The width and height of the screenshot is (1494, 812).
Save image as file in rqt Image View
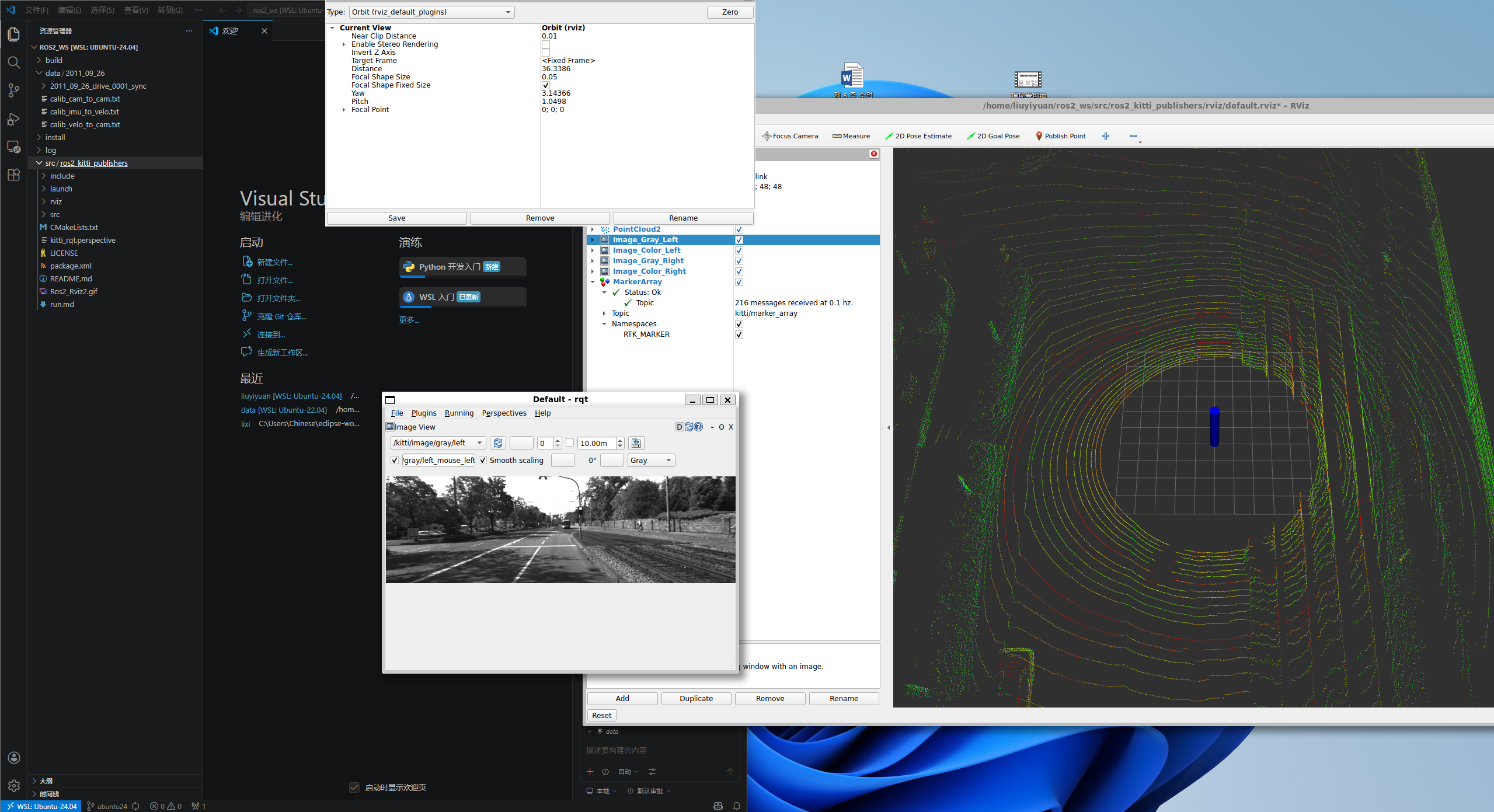click(636, 443)
